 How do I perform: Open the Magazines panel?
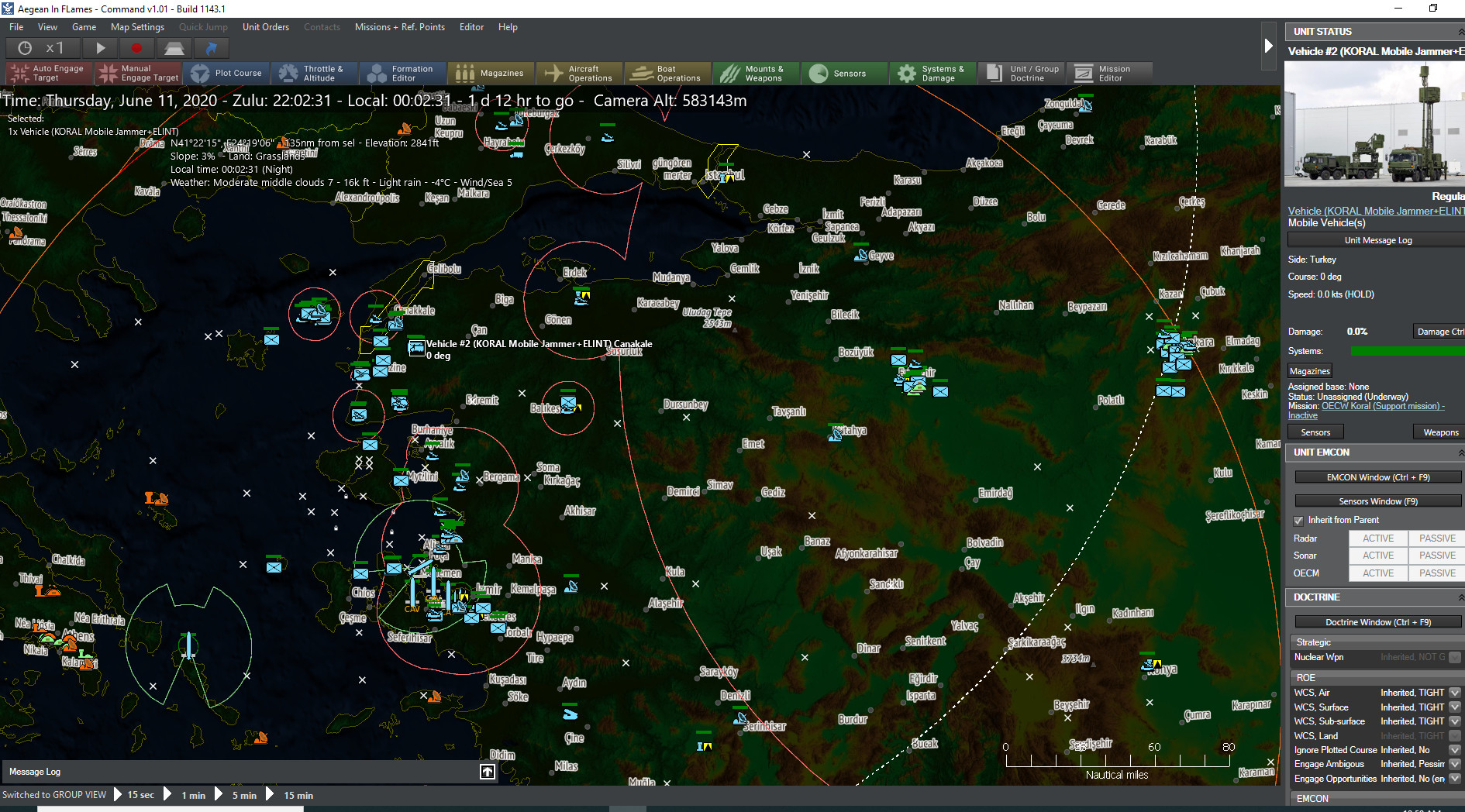[491, 73]
